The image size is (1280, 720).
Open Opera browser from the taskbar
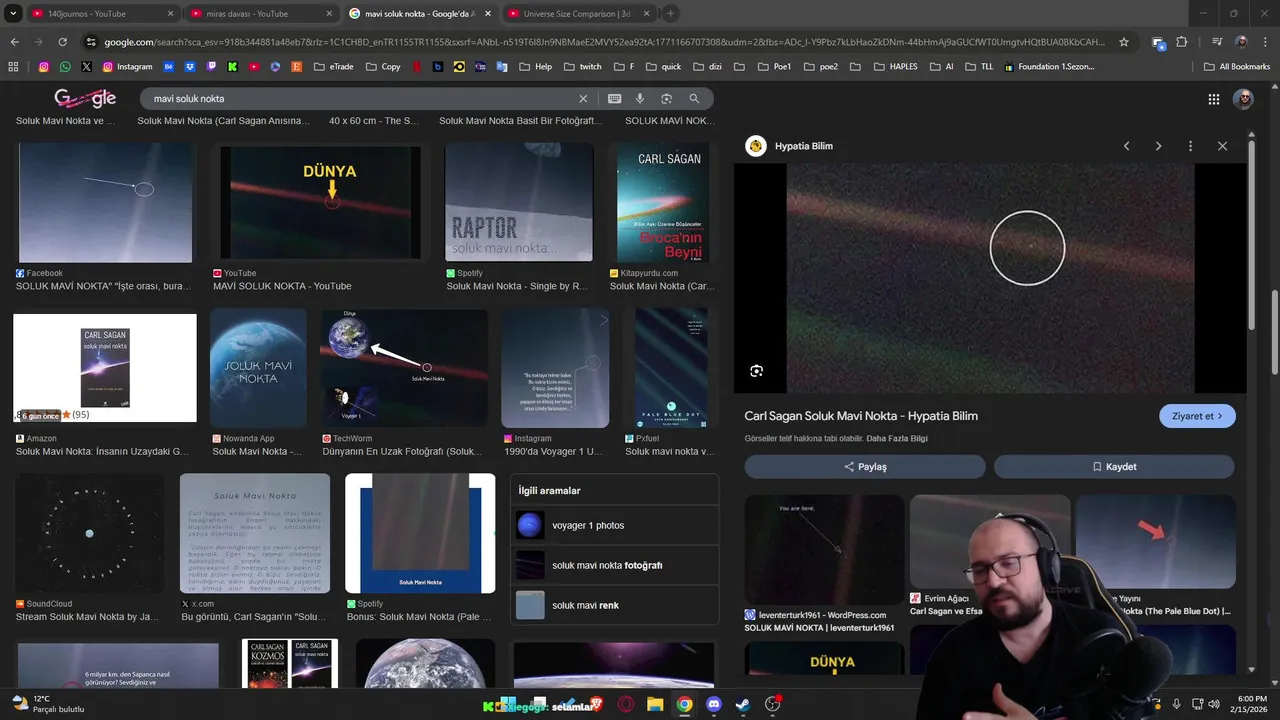pyautogui.click(x=626, y=704)
